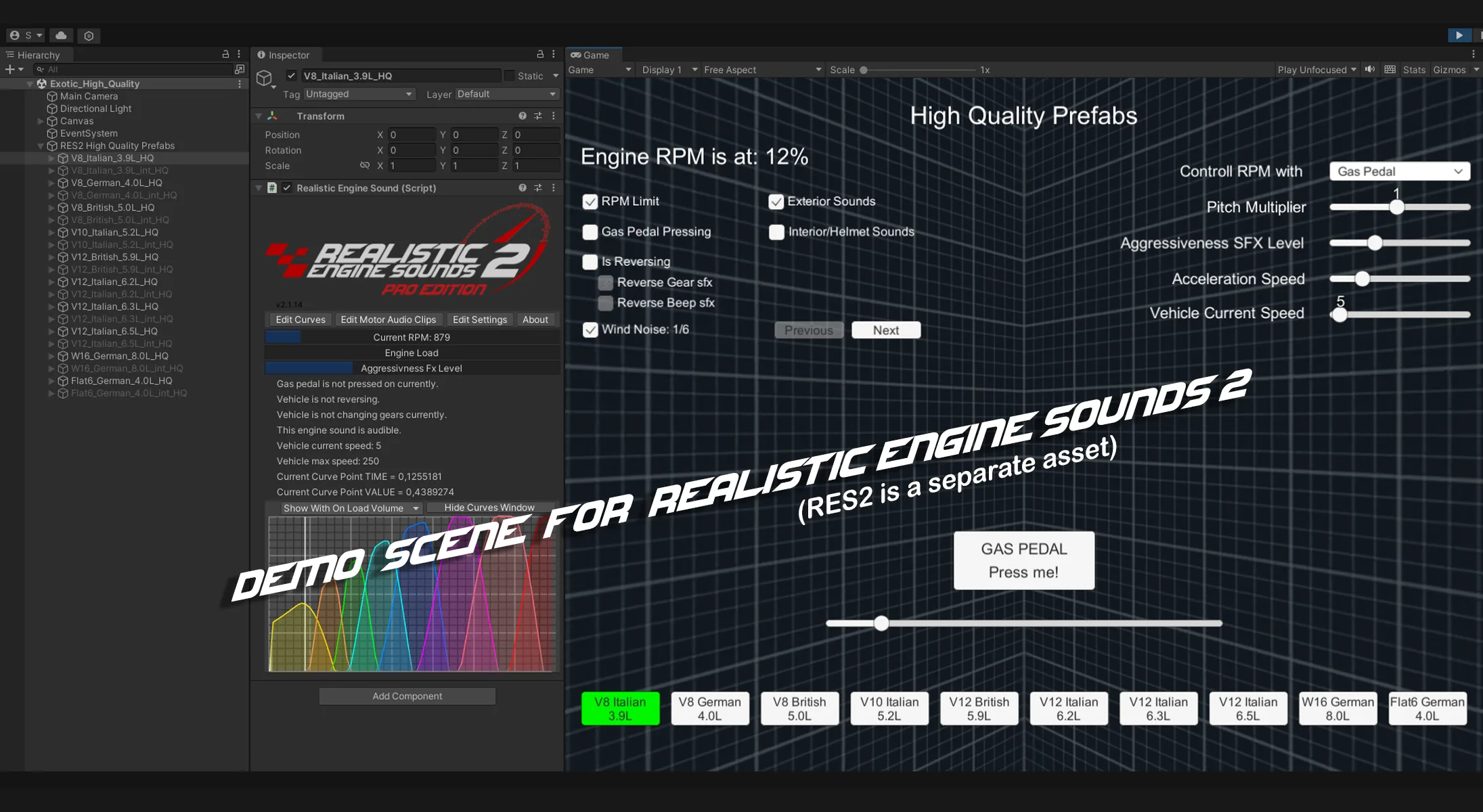The image size is (1483, 812).
Task: Open the Edit Settings tab
Action: [x=479, y=319]
